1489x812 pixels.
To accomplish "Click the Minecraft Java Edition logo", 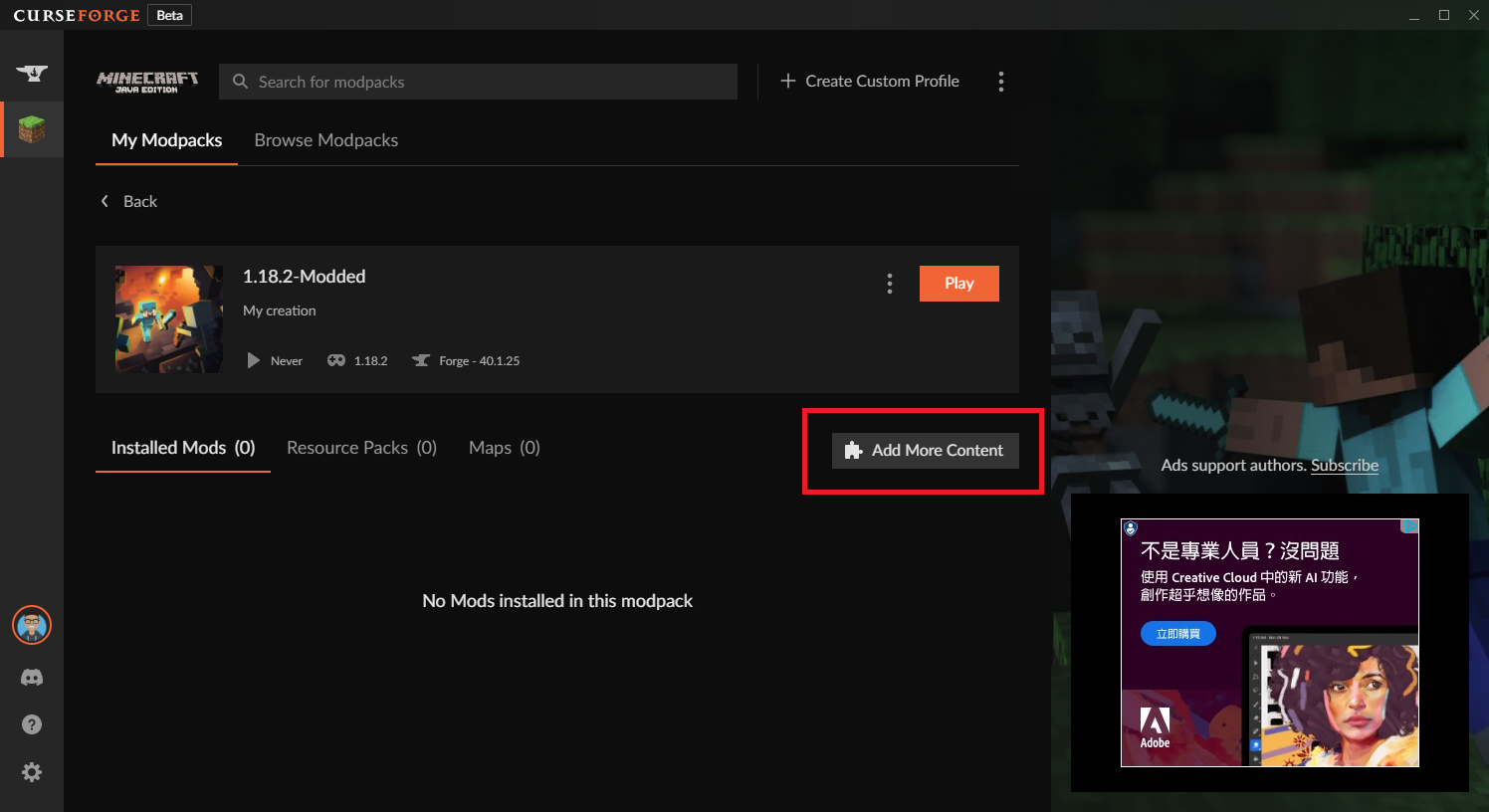I will coord(147,82).
